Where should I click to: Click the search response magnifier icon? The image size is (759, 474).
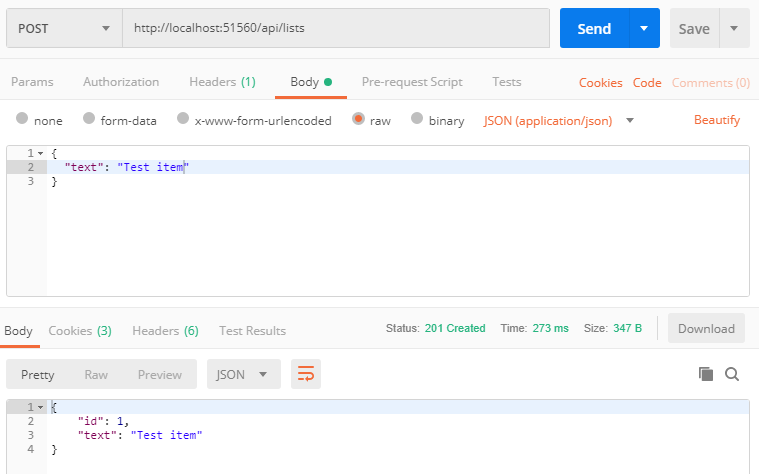click(732, 374)
